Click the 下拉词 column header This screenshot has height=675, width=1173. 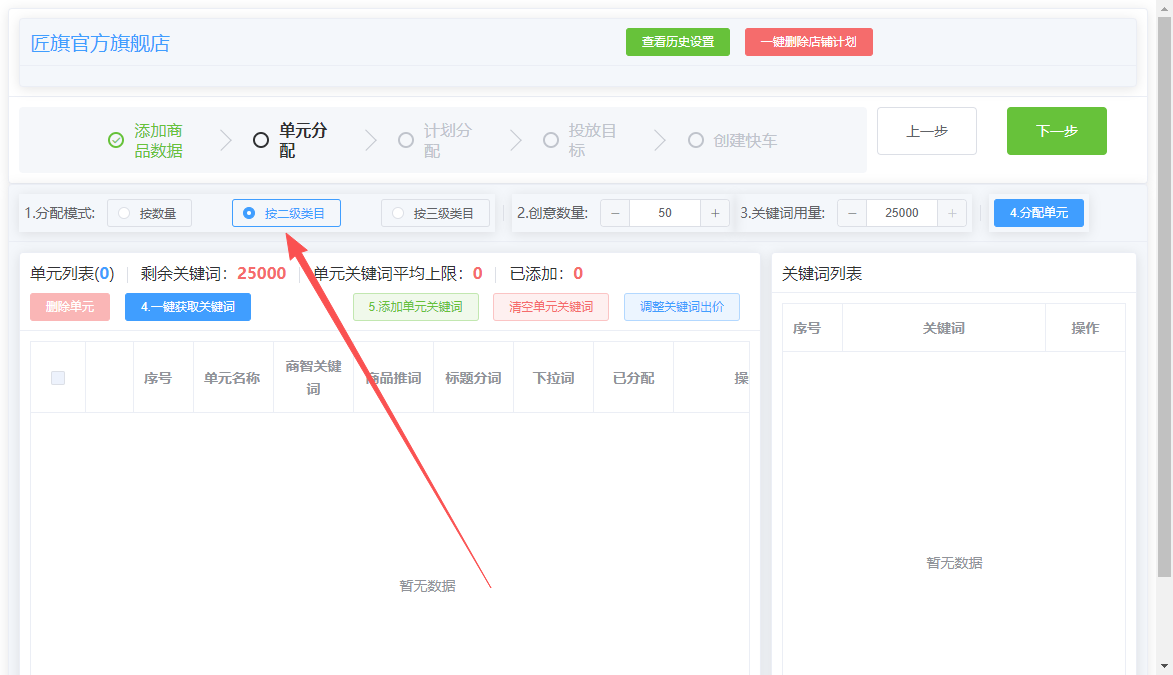pos(553,378)
